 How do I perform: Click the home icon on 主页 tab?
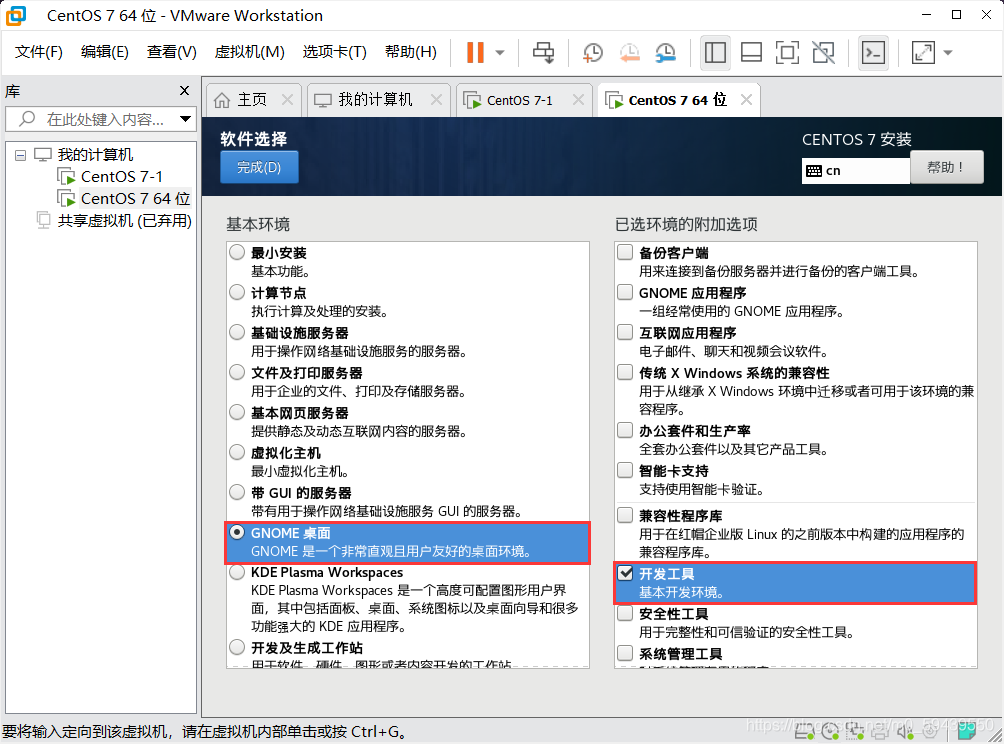click(x=222, y=100)
